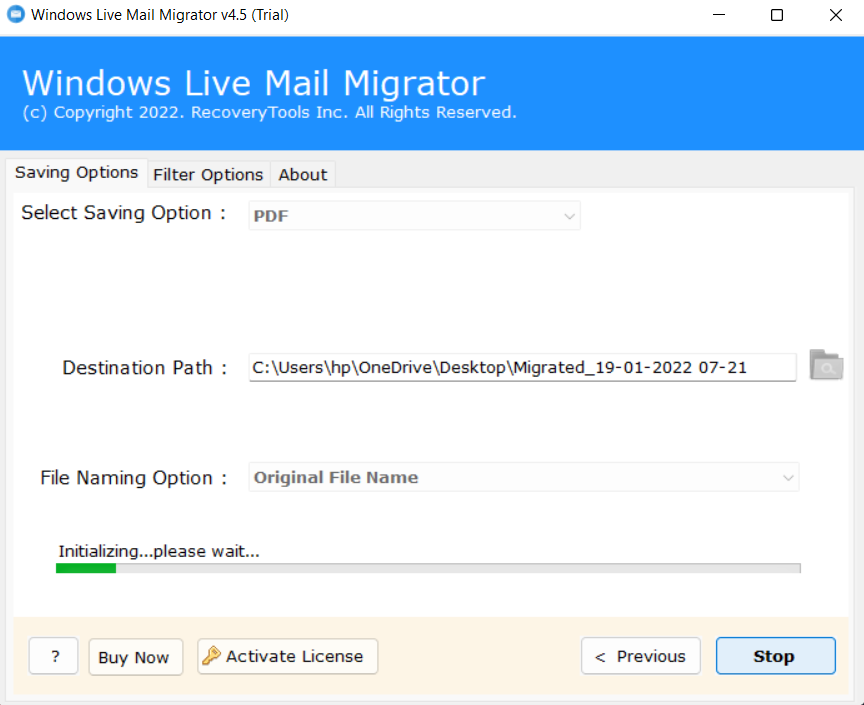The height and width of the screenshot is (705, 864).
Task: Click the 'Initializing...please wait...' status text
Action: [159, 551]
